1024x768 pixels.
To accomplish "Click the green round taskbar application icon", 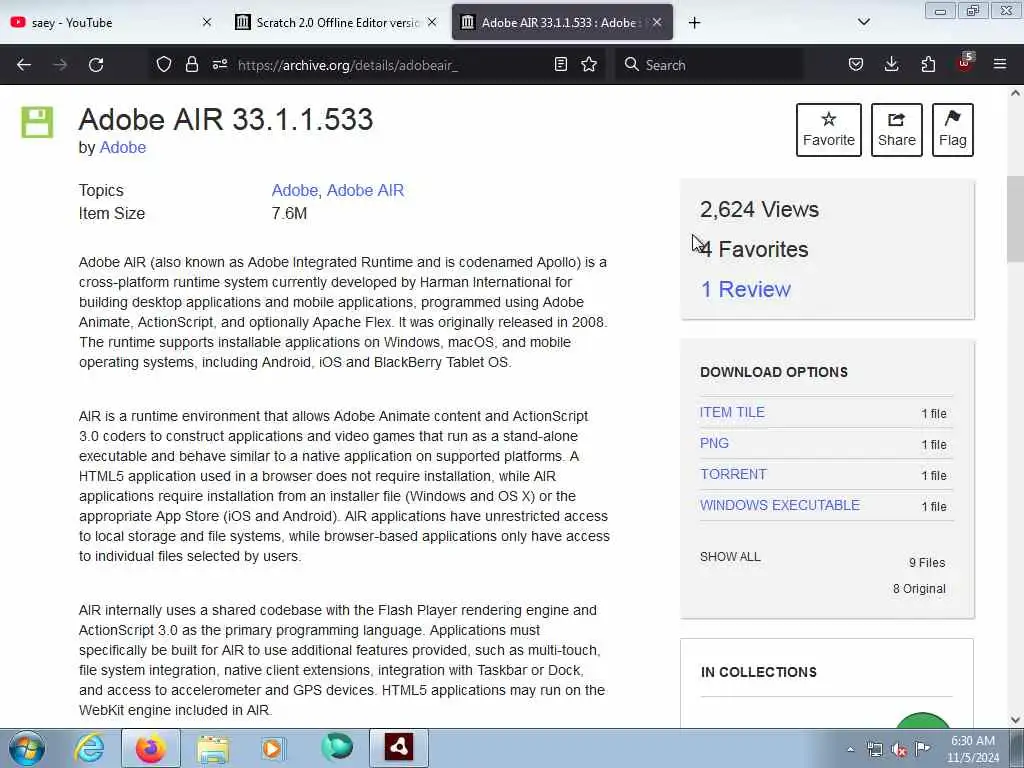I will [x=337, y=747].
